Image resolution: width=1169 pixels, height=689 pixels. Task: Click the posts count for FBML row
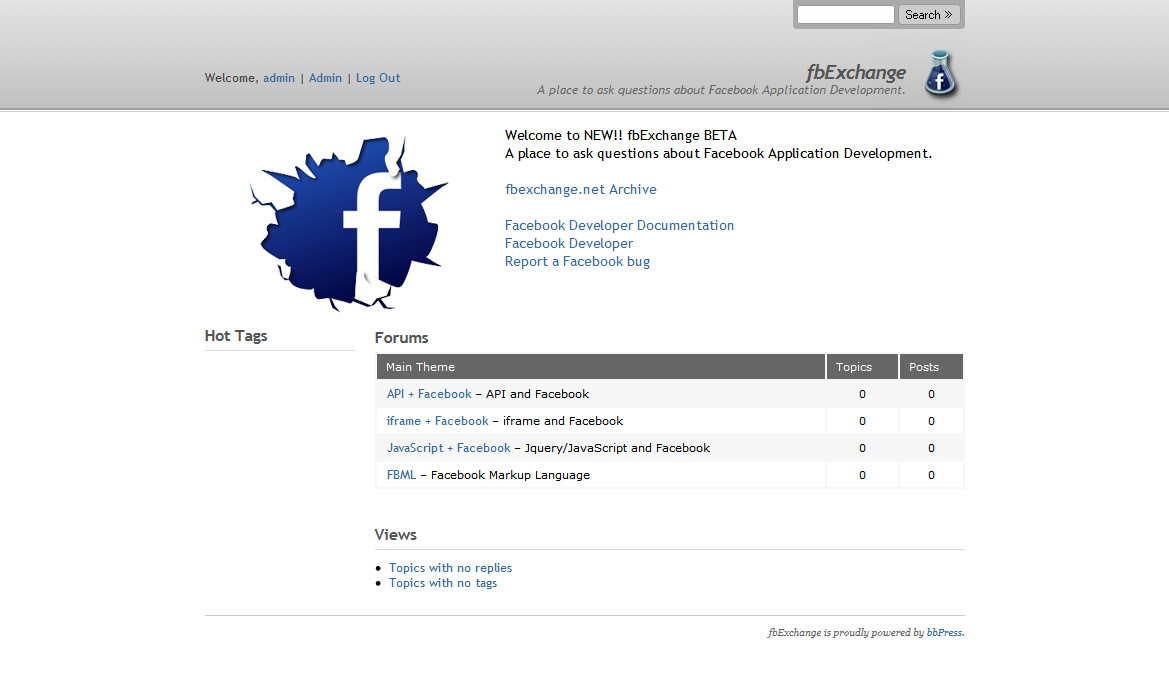931,475
